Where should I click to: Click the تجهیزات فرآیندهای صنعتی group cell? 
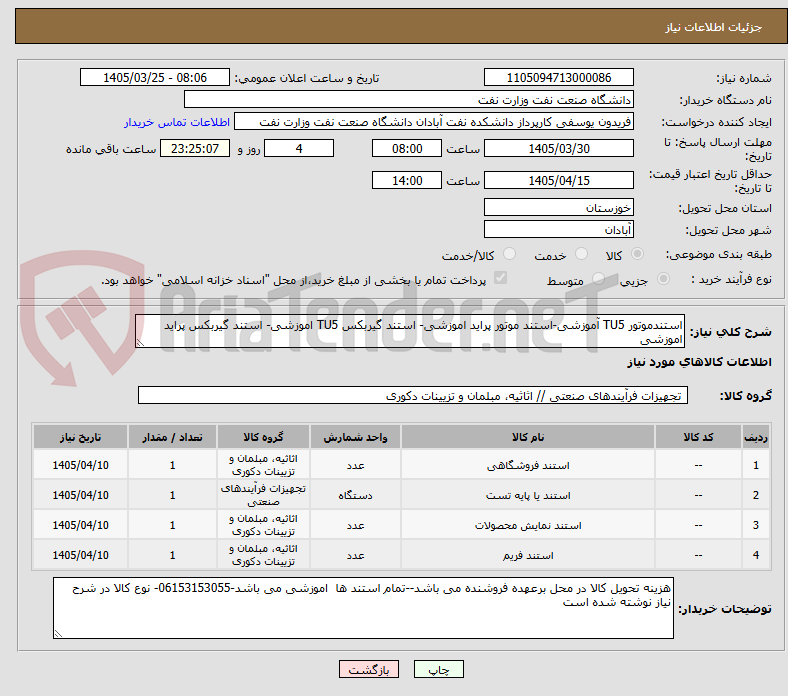click(x=263, y=495)
